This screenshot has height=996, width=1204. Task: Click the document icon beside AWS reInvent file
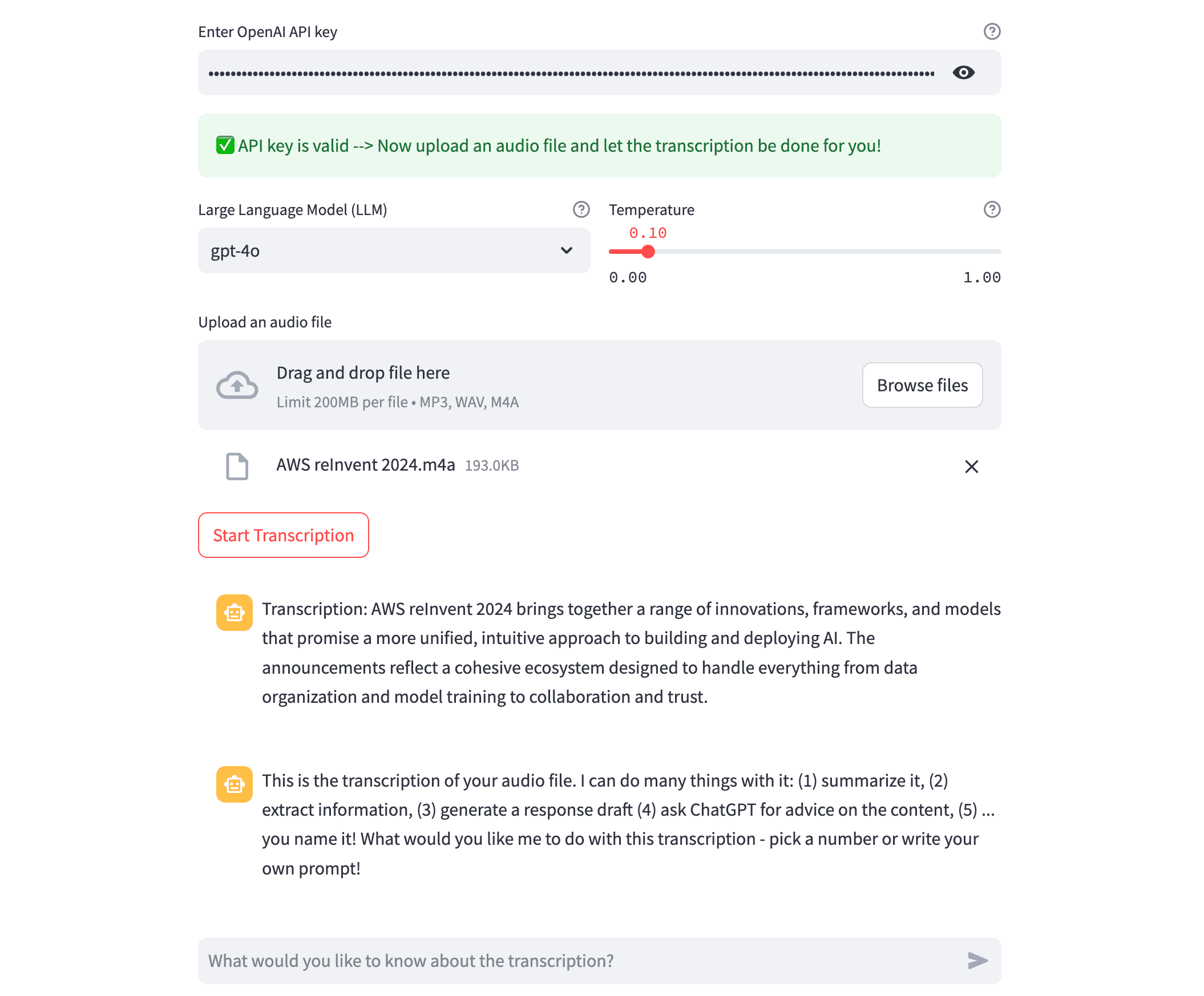(x=237, y=466)
